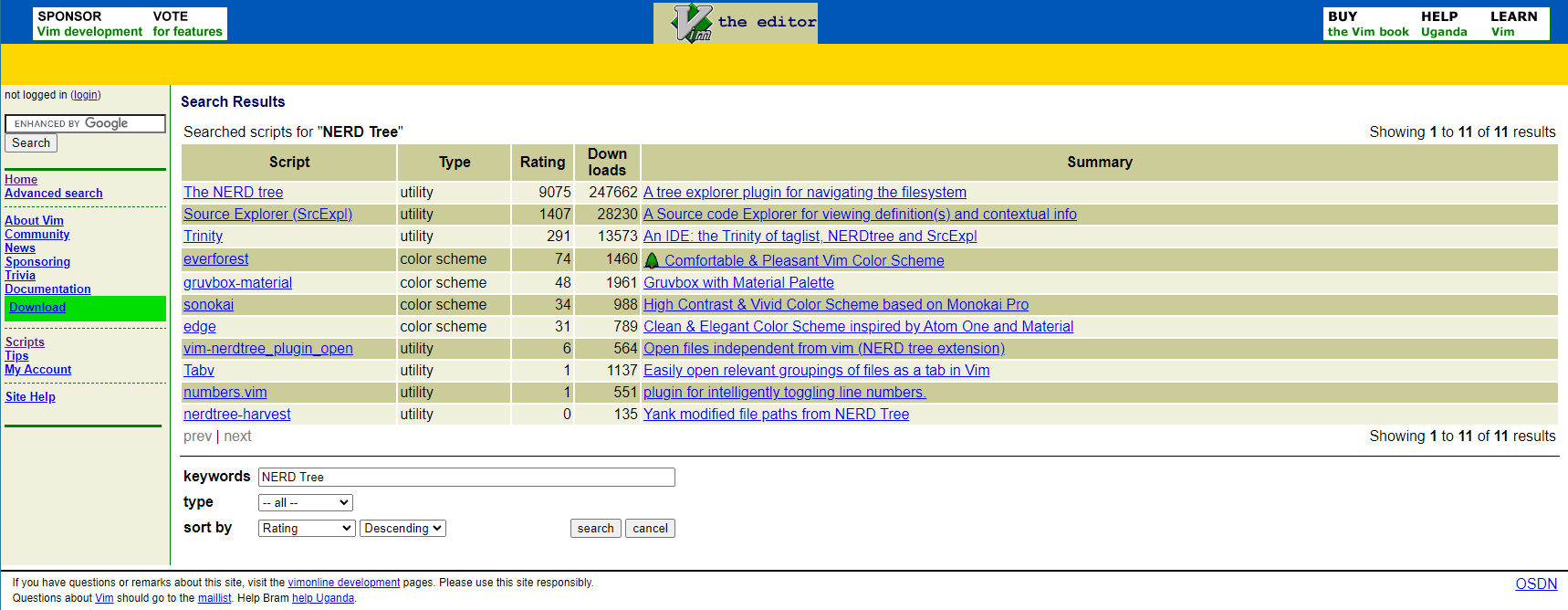Open Documentation sidebar link
This screenshot has width=1568, height=610.
(x=48, y=289)
